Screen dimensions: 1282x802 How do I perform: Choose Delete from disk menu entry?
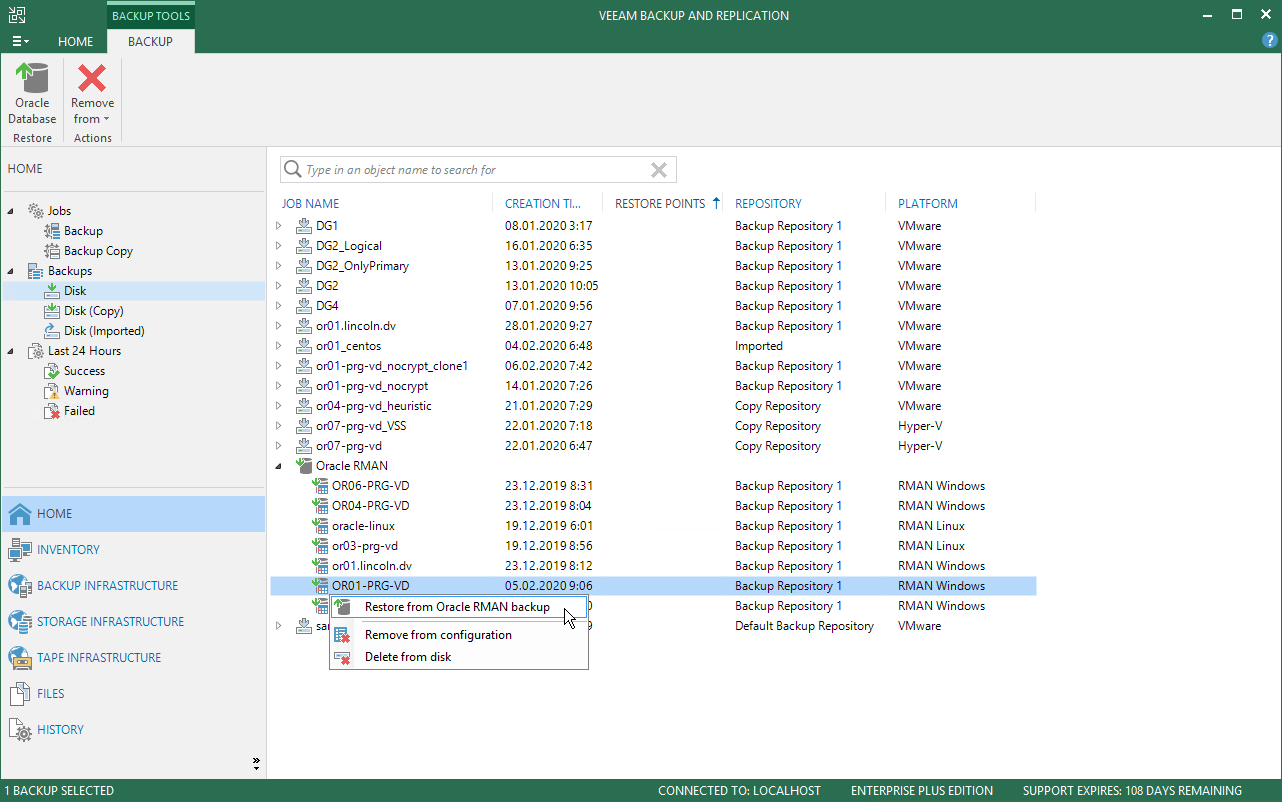pos(459,657)
